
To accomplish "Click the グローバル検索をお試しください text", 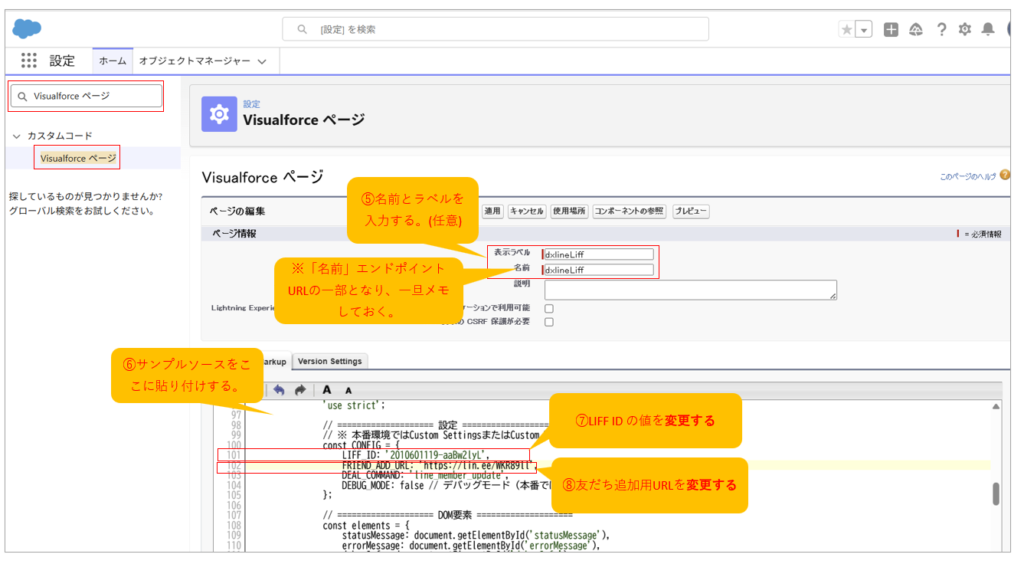I will pyautogui.click(x=82, y=211).
